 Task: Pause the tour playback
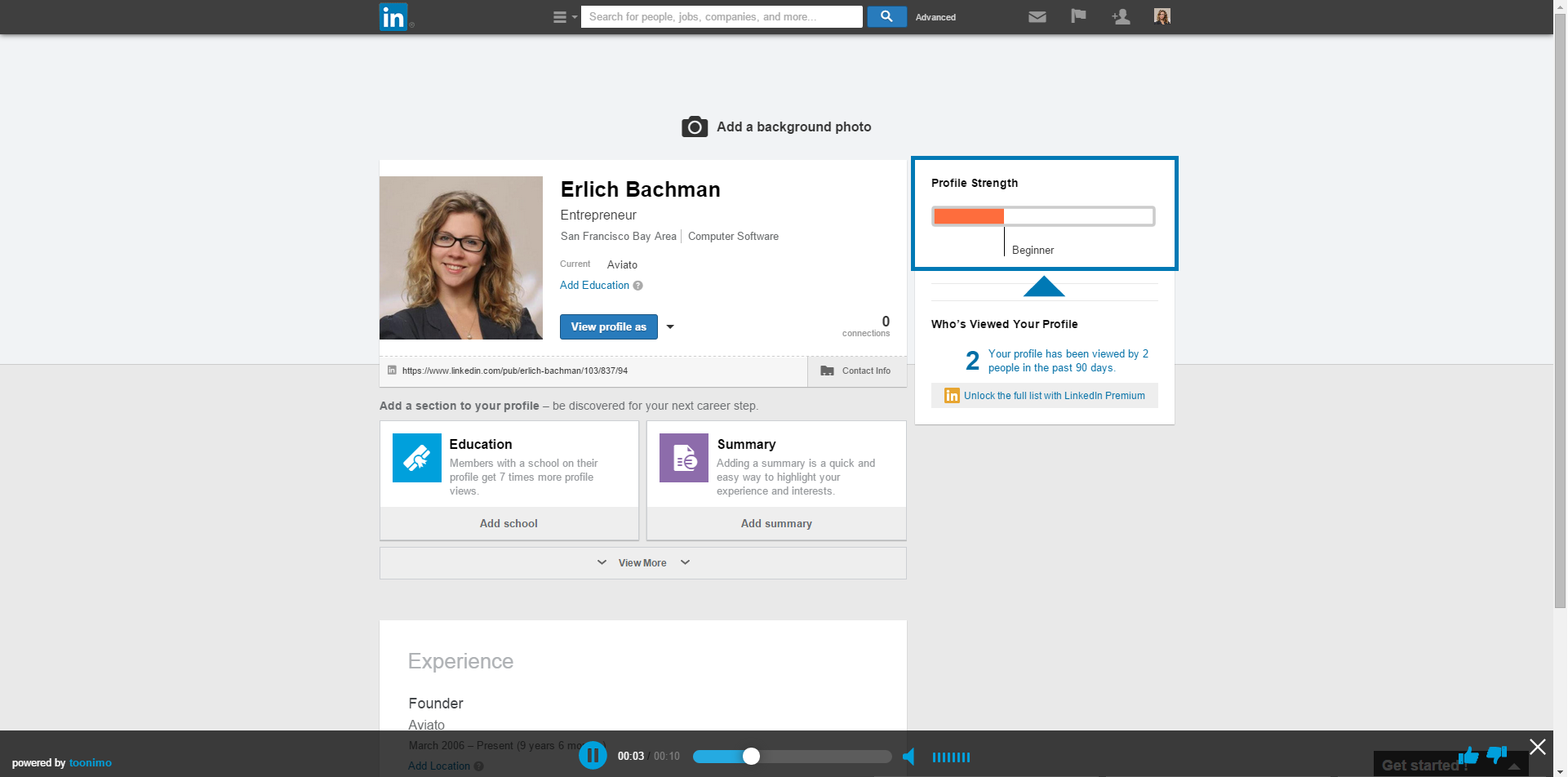[x=593, y=756]
